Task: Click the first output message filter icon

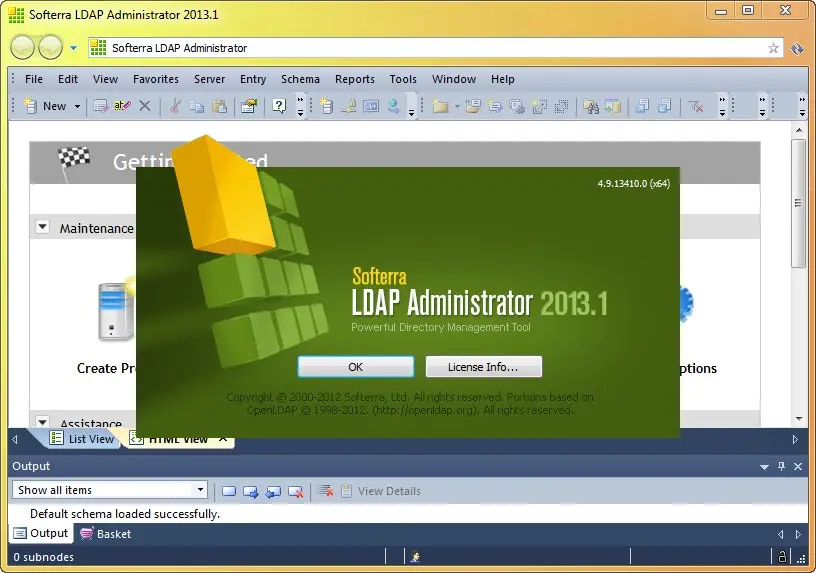Action: click(x=228, y=491)
